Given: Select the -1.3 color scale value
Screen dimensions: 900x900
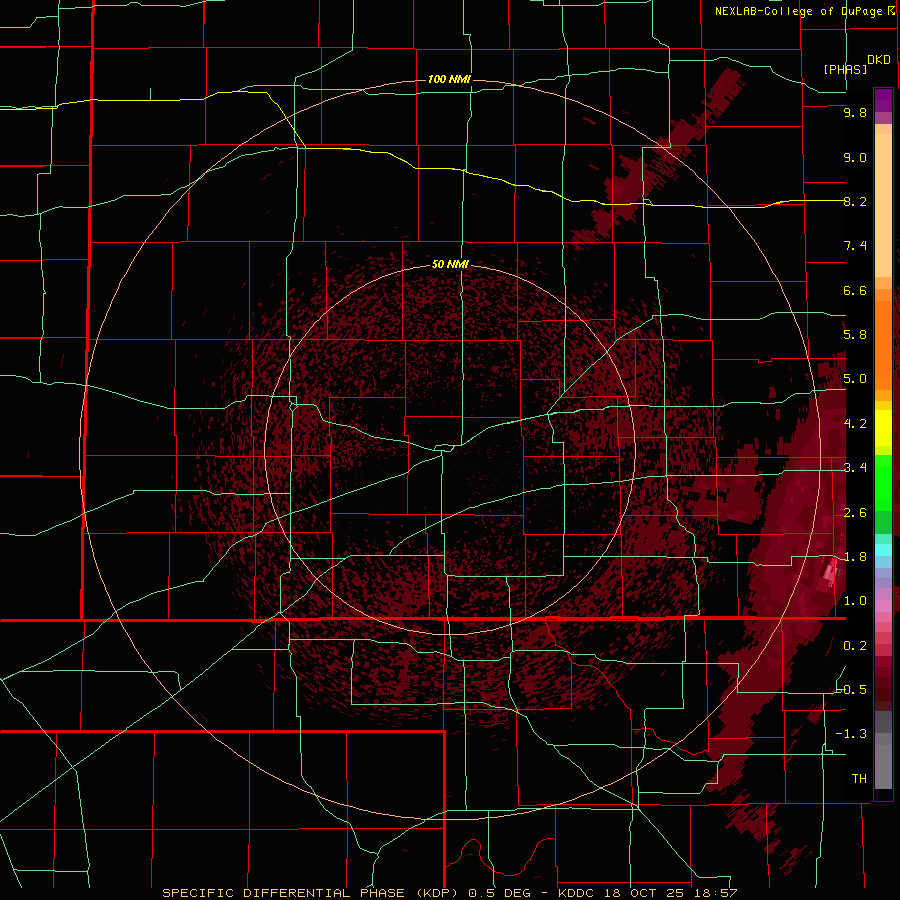Looking at the screenshot, I should point(851,734).
